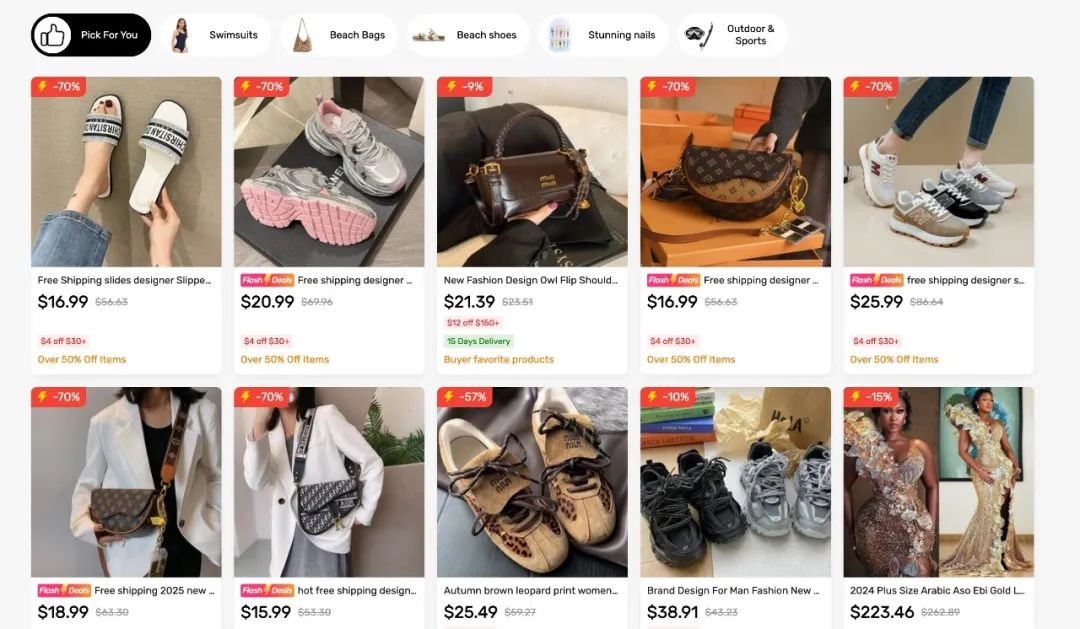Click the -9% flash discount badge
The width and height of the screenshot is (1080, 629).
[465, 87]
